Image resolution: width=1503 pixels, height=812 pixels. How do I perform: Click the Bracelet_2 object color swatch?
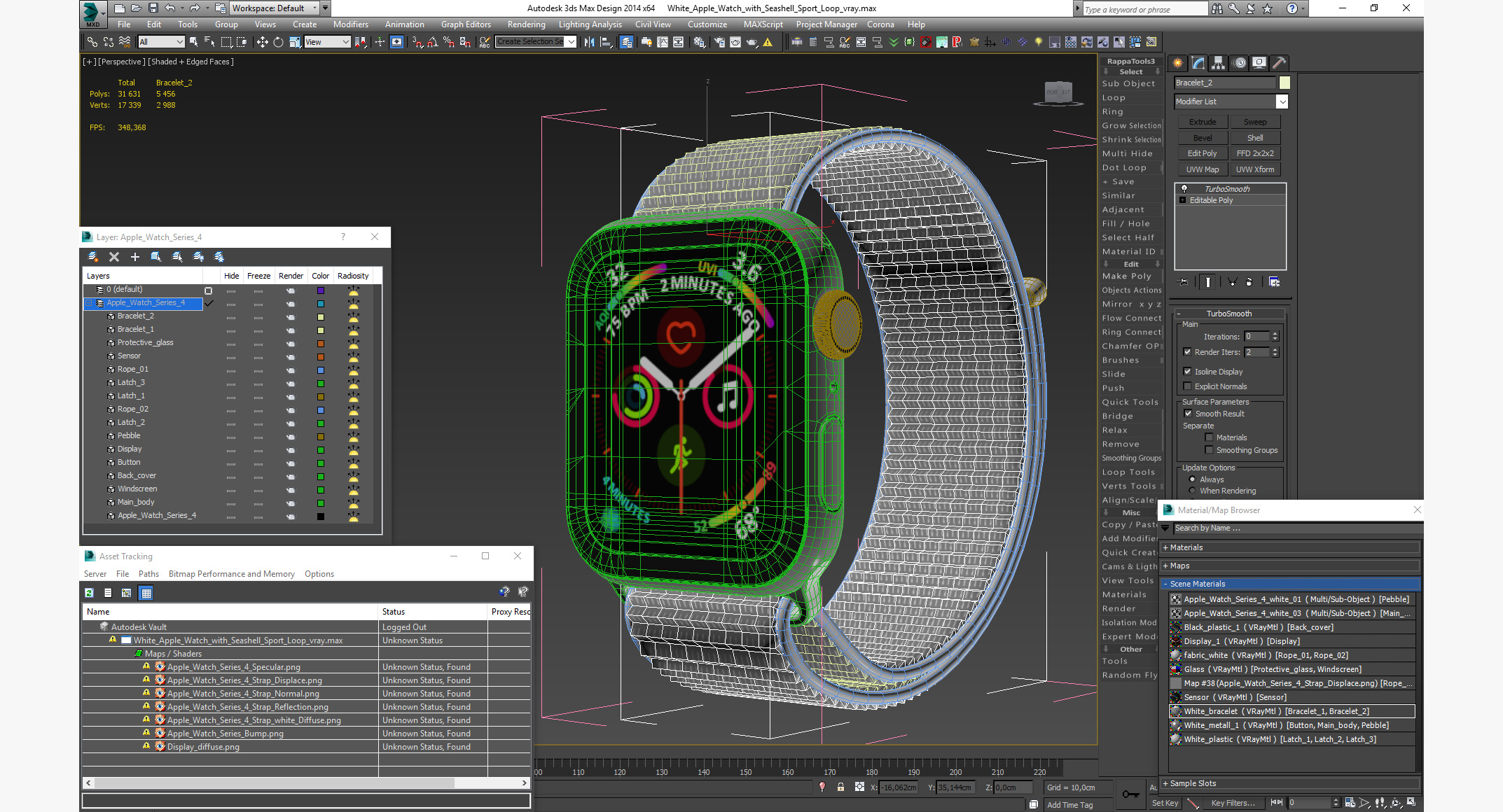click(1284, 83)
